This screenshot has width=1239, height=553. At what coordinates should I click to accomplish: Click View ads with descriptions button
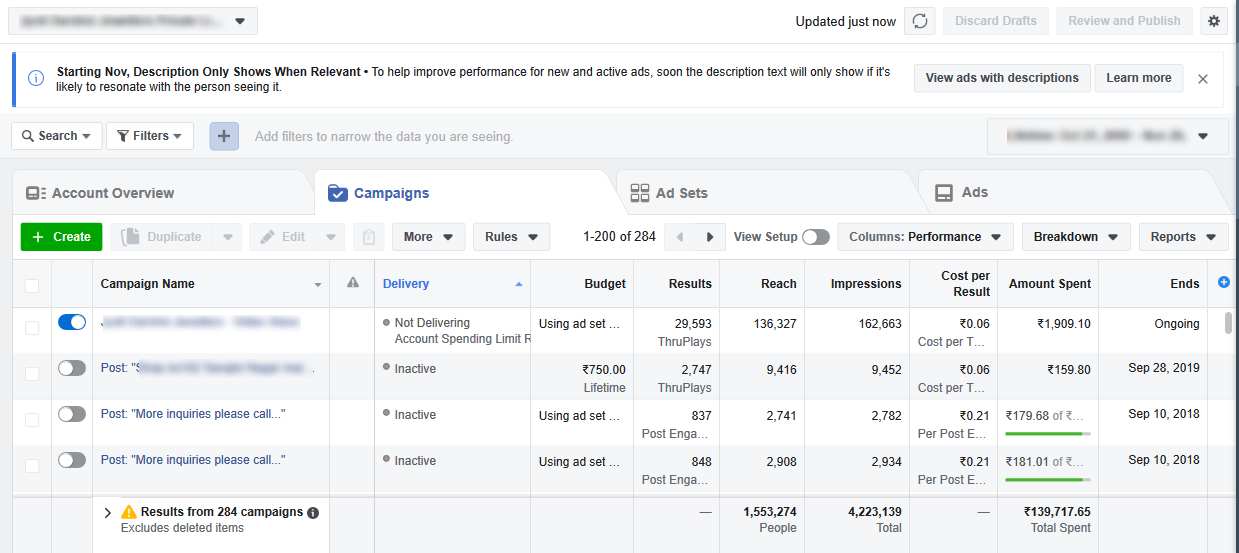tap(1001, 78)
